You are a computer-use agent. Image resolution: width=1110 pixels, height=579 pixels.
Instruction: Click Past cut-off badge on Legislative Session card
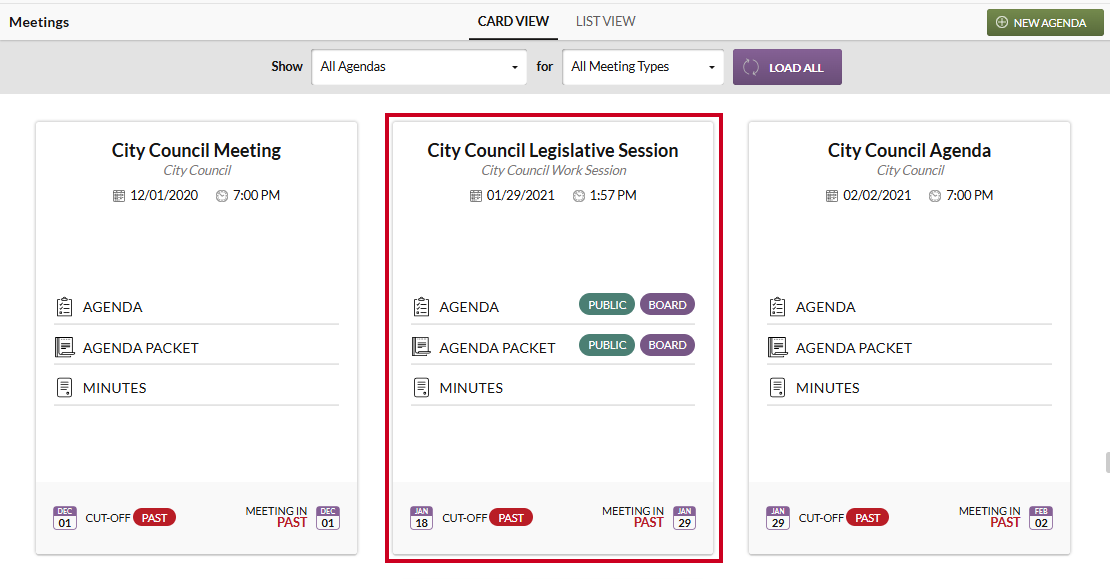(511, 517)
